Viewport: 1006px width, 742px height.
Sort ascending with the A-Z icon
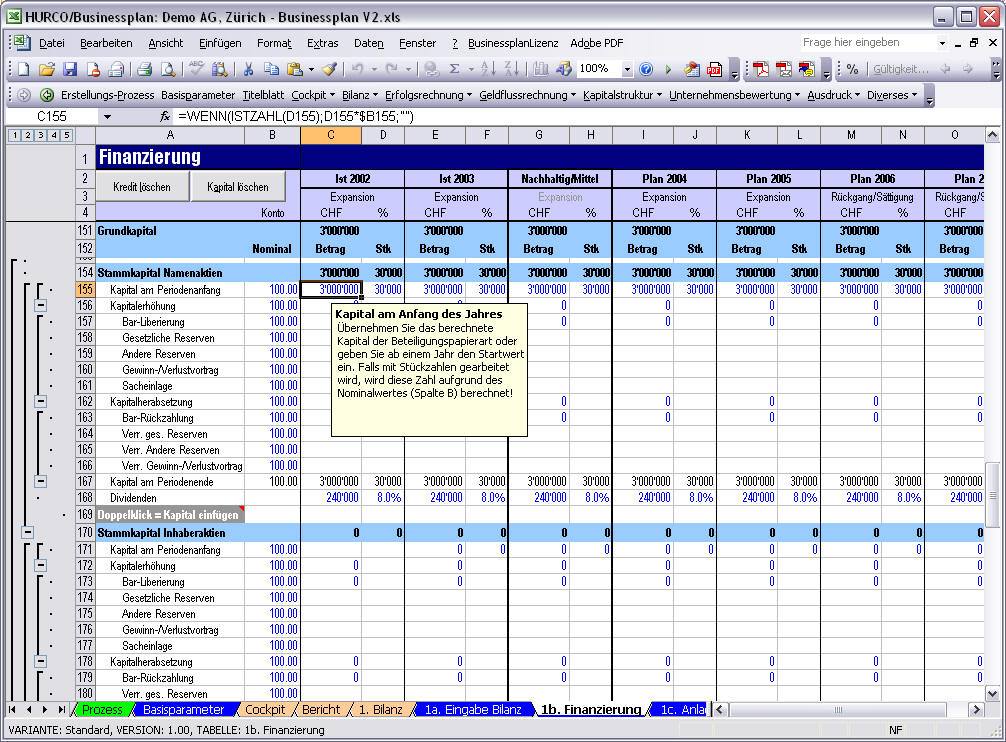click(488, 69)
